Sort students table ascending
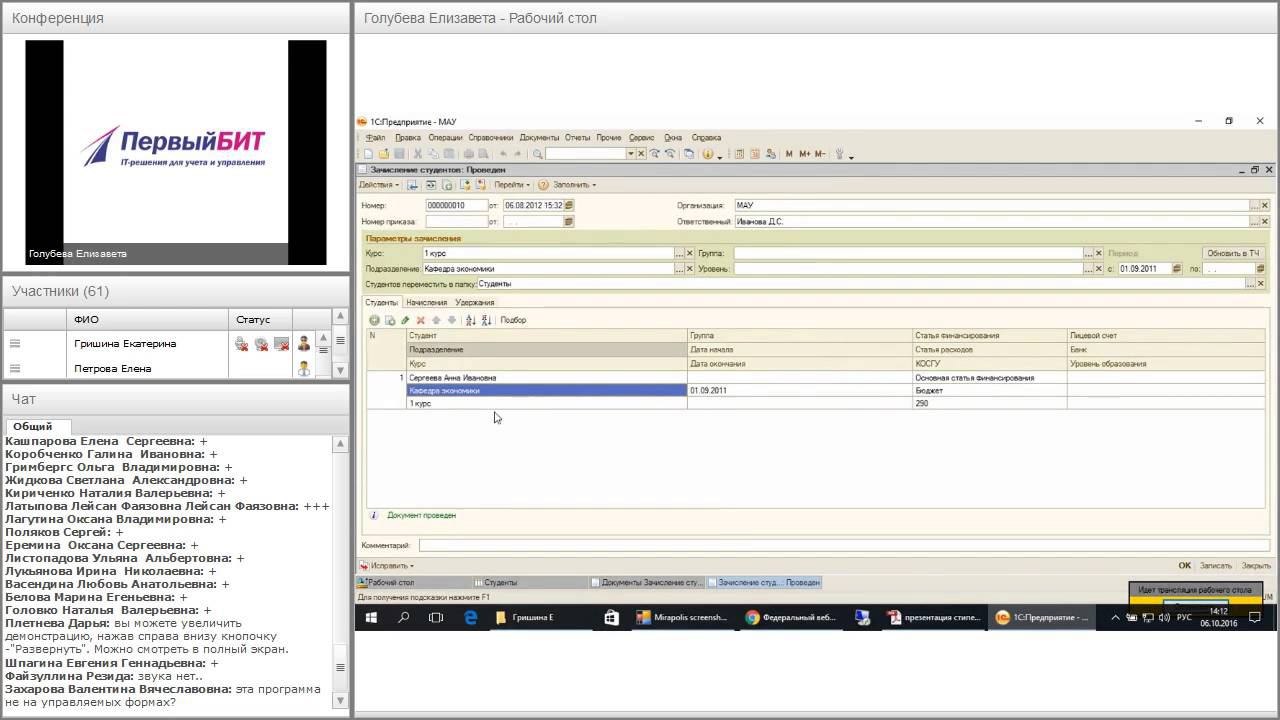This screenshot has height=720, width=1280. point(470,320)
